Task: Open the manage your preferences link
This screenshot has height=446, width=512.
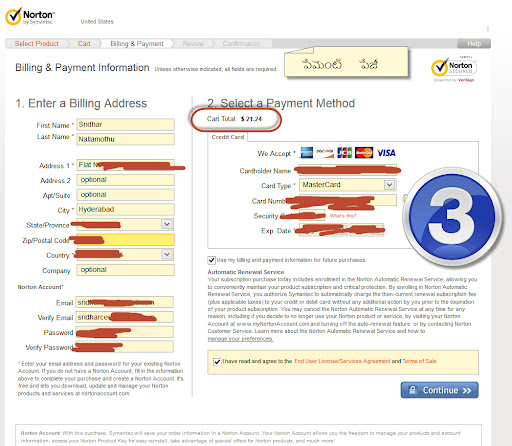Action: pyautogui.click(x=240, y=339)
